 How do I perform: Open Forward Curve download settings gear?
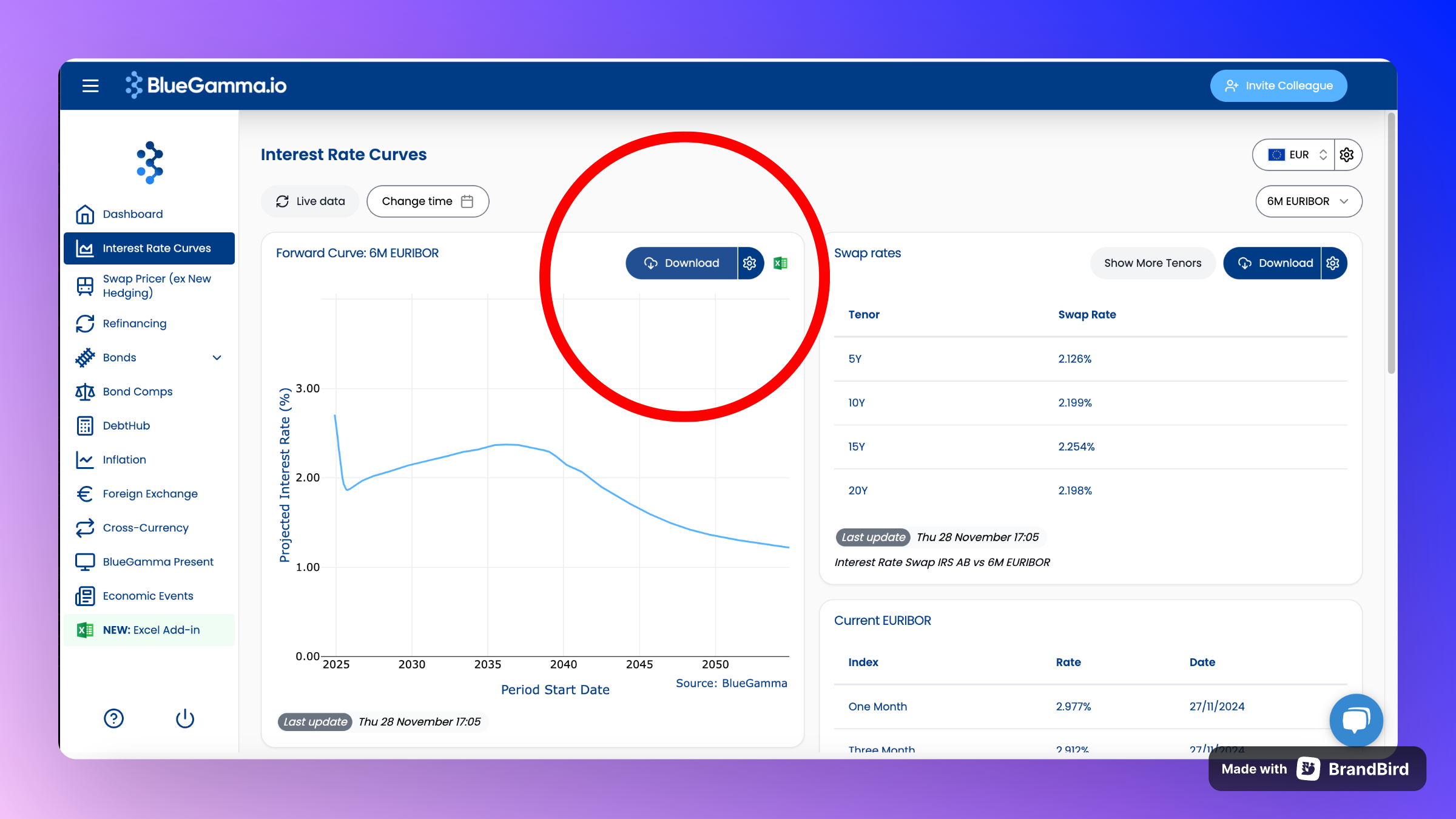point(750,263)
